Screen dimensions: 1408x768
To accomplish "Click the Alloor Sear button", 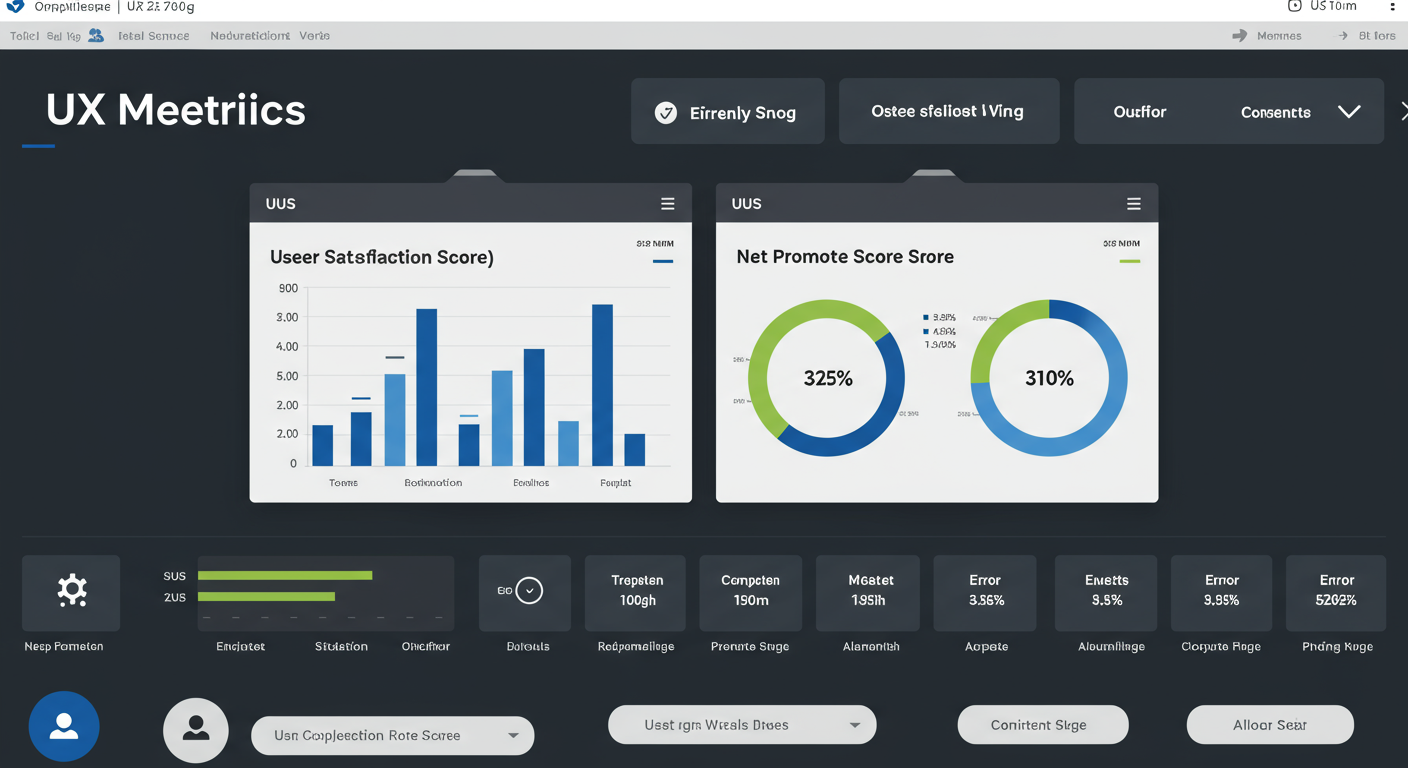I will 1269,725.
